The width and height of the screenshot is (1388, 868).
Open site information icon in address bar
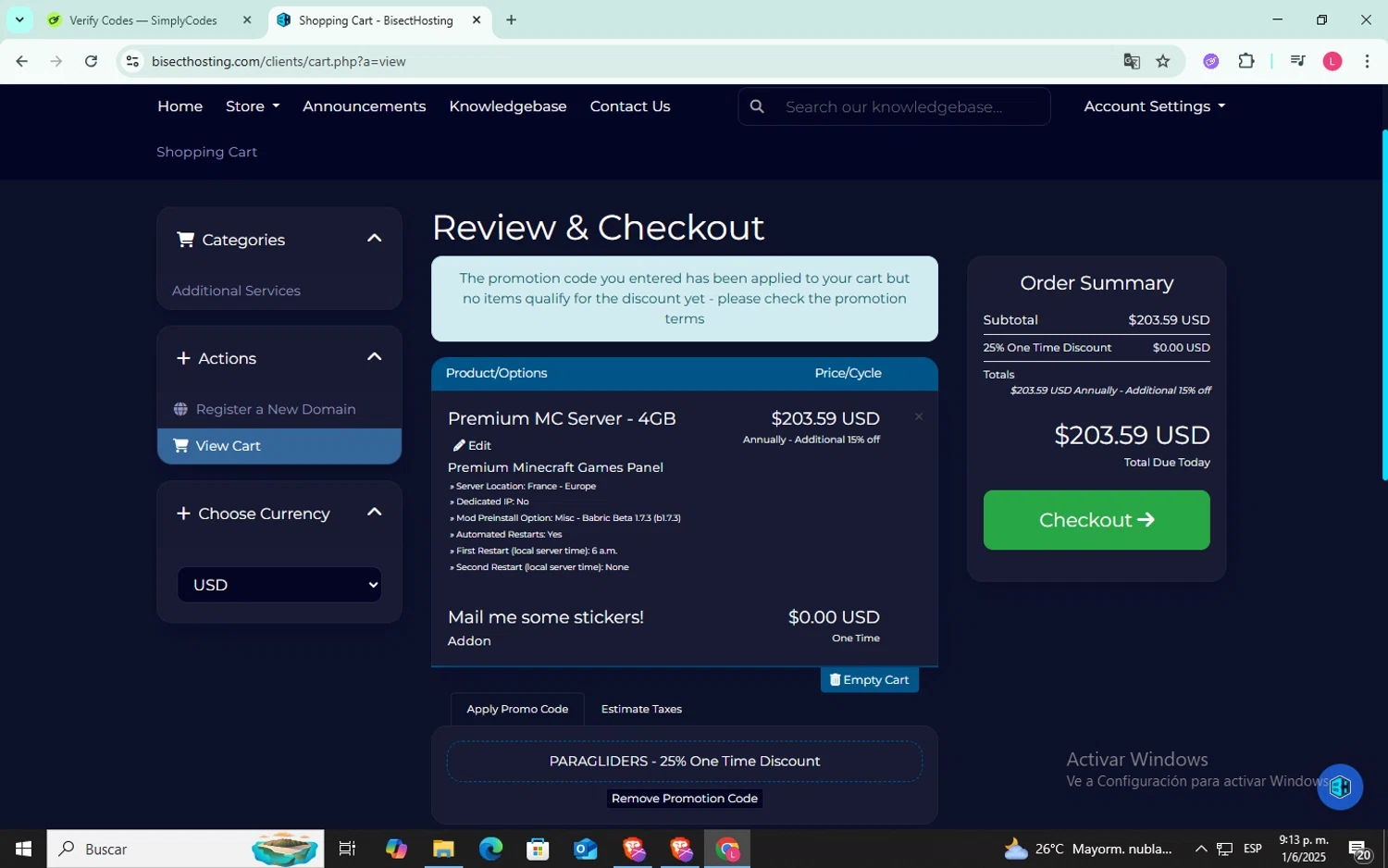point(132,61)
